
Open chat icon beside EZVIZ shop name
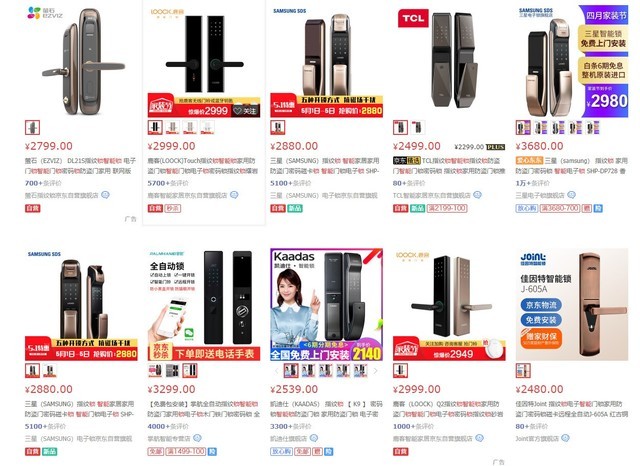click(x=105, y=195)
